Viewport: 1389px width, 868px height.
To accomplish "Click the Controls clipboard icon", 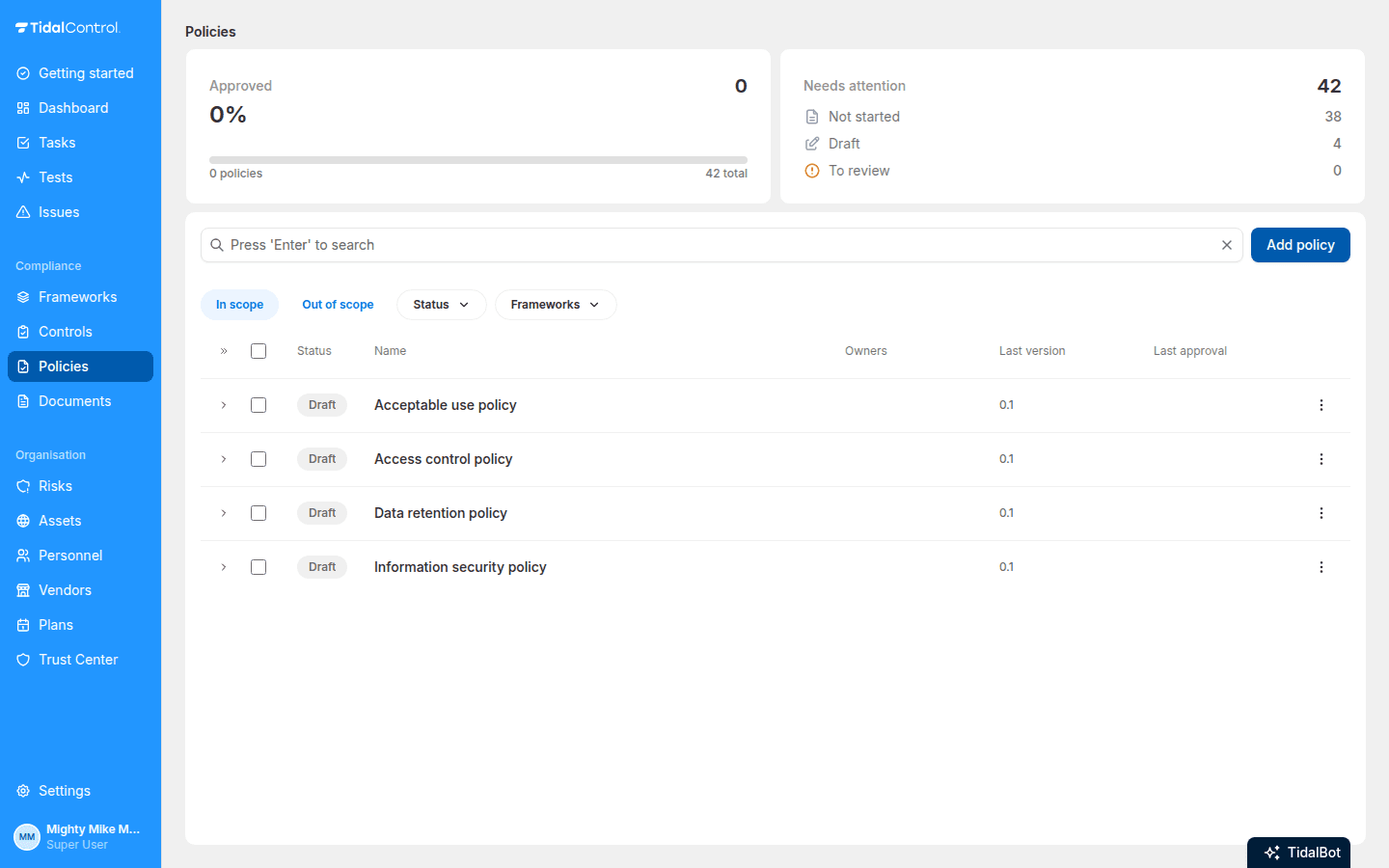I will [x=23, y=332].
